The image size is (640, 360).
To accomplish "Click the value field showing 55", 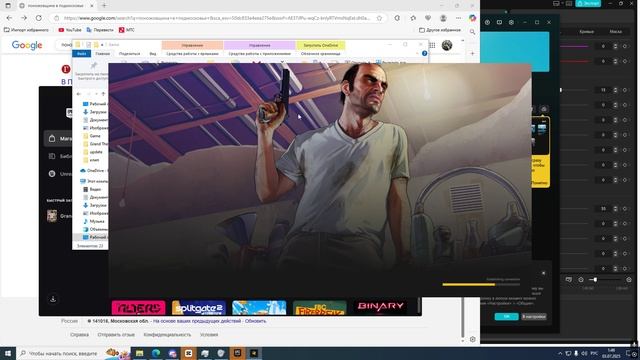I will pyautogui.click(x=603, y=209).
